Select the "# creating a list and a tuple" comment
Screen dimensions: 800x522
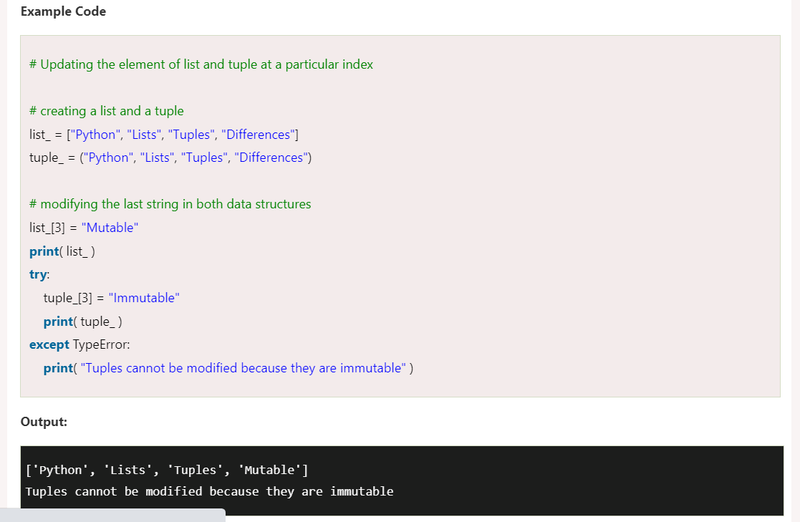point(106,111)
